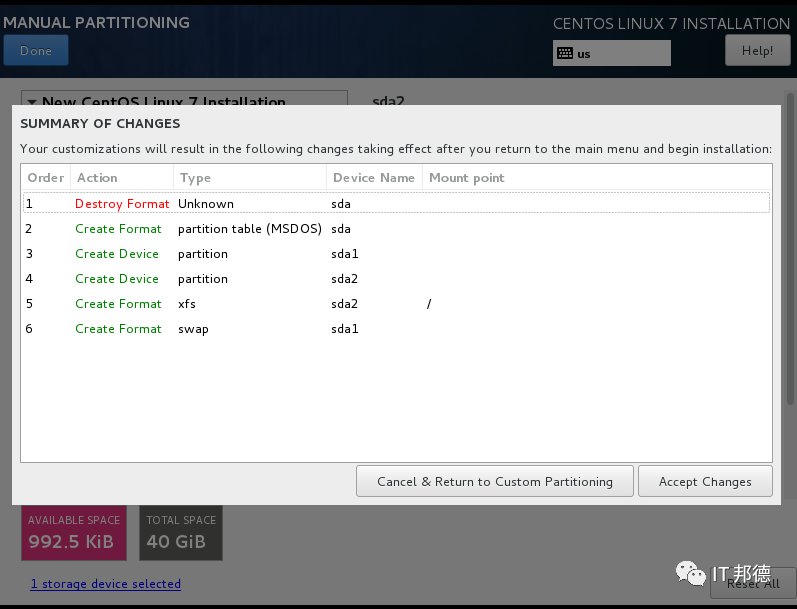Click the order number 2 cell
This screenshot has height=609, width=797.
click(x=29, y=229)
